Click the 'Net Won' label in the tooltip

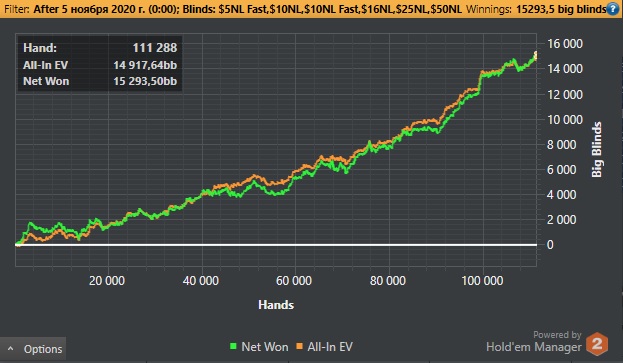[46, 81]
